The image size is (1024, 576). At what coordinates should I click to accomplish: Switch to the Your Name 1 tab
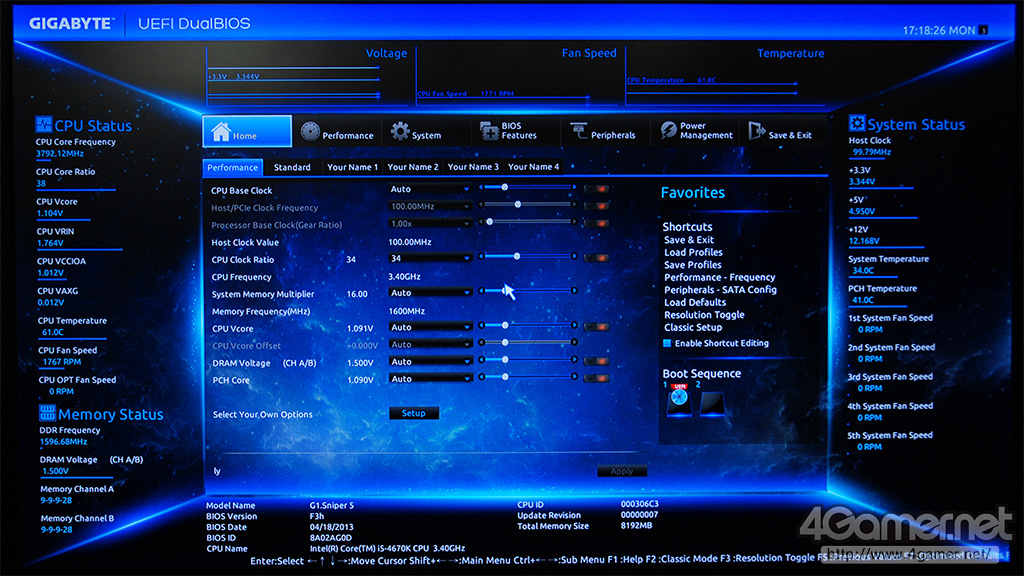click(352, 167)
